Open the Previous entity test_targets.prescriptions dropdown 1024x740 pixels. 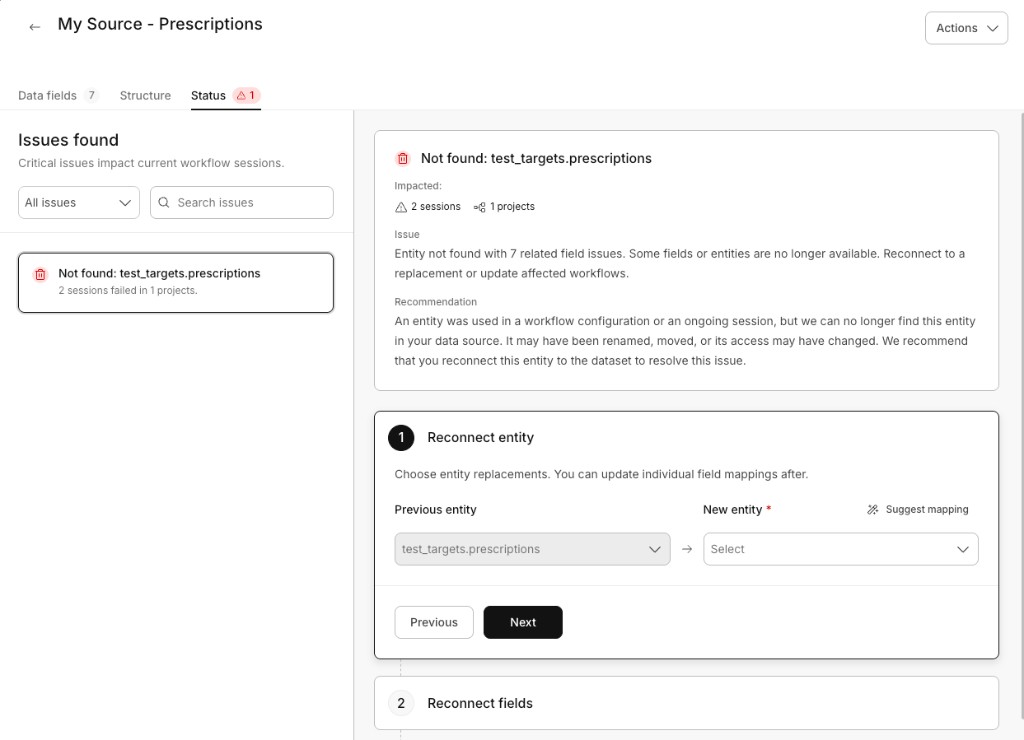point(532,549)
